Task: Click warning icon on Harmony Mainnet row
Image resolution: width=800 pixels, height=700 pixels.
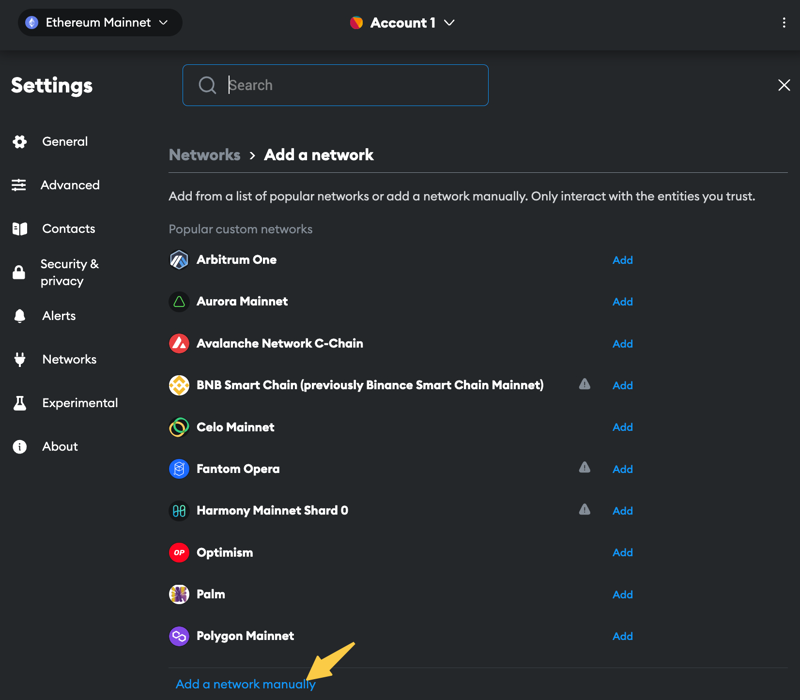Action: (585, 509)
